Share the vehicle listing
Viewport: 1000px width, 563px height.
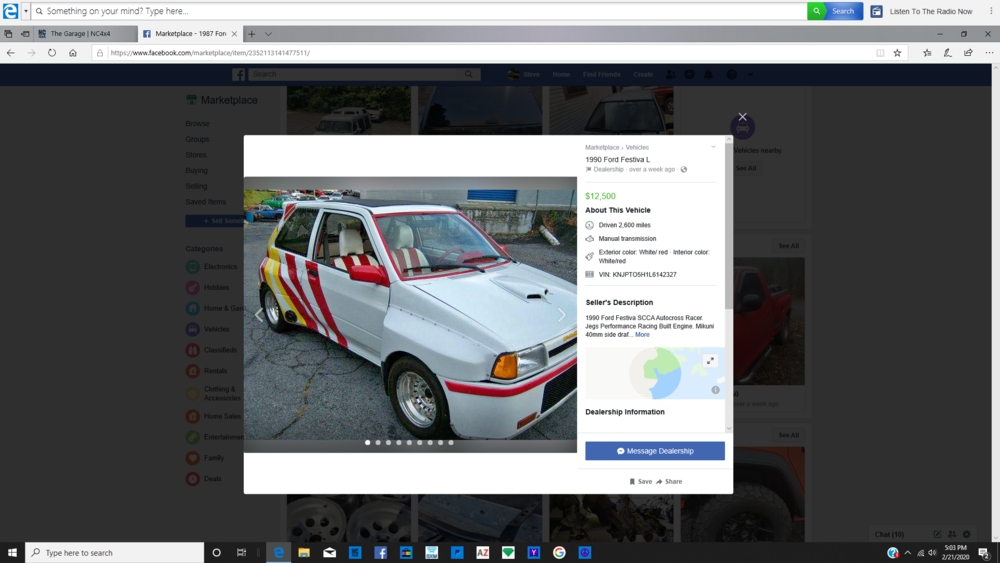coord(669,482)
